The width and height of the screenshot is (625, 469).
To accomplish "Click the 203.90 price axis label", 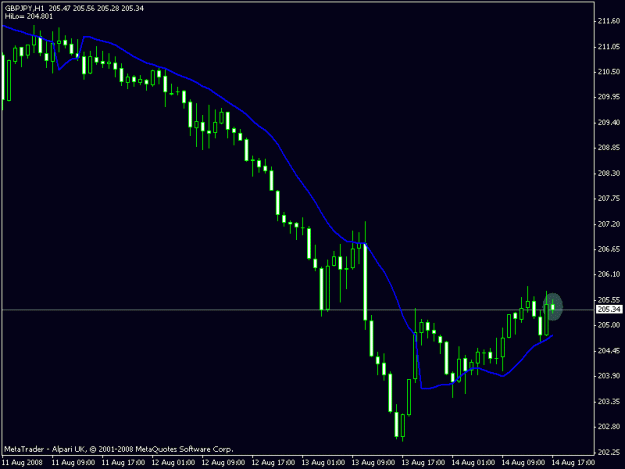I will 609,376.
